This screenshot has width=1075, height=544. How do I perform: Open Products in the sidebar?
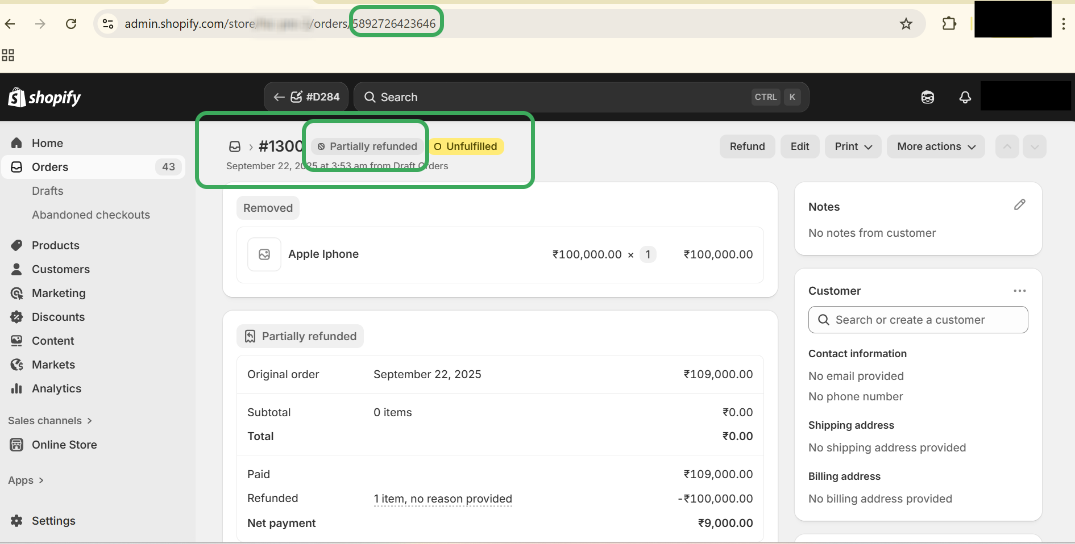pyautogui.click(x=55, y=245)
